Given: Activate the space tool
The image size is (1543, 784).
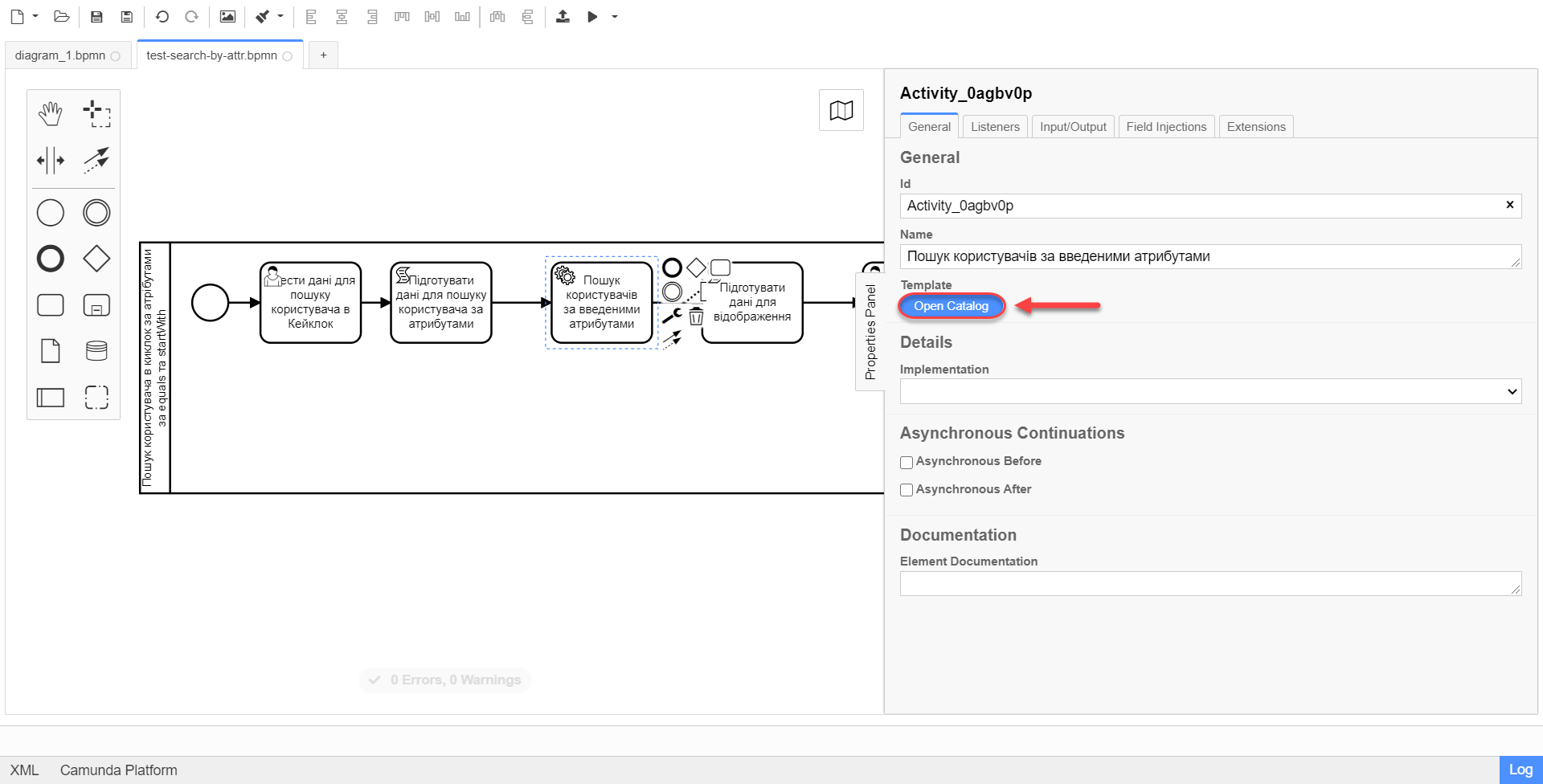Looking at the screenshot, I should click(x=50, y=160).
